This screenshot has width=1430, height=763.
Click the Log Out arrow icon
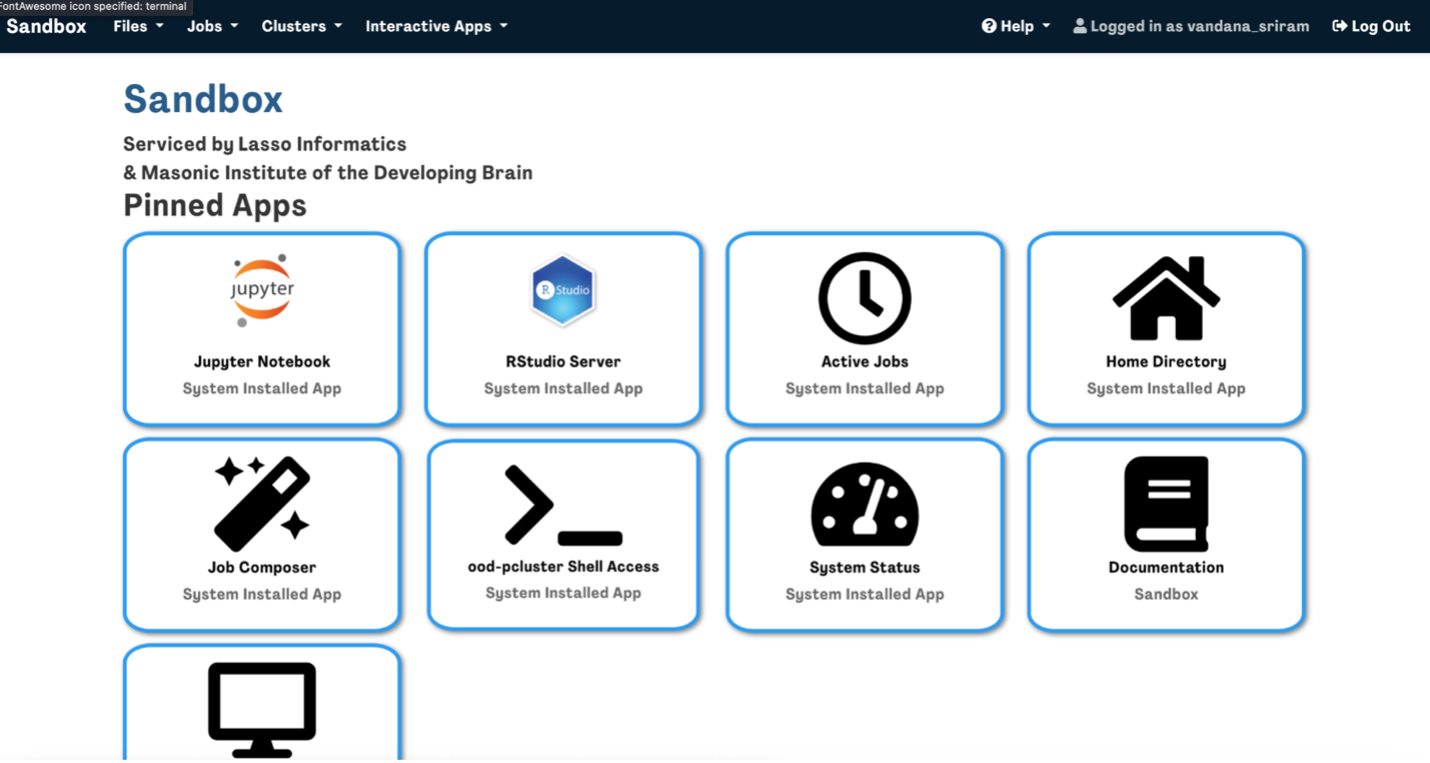coord(1340,26)
